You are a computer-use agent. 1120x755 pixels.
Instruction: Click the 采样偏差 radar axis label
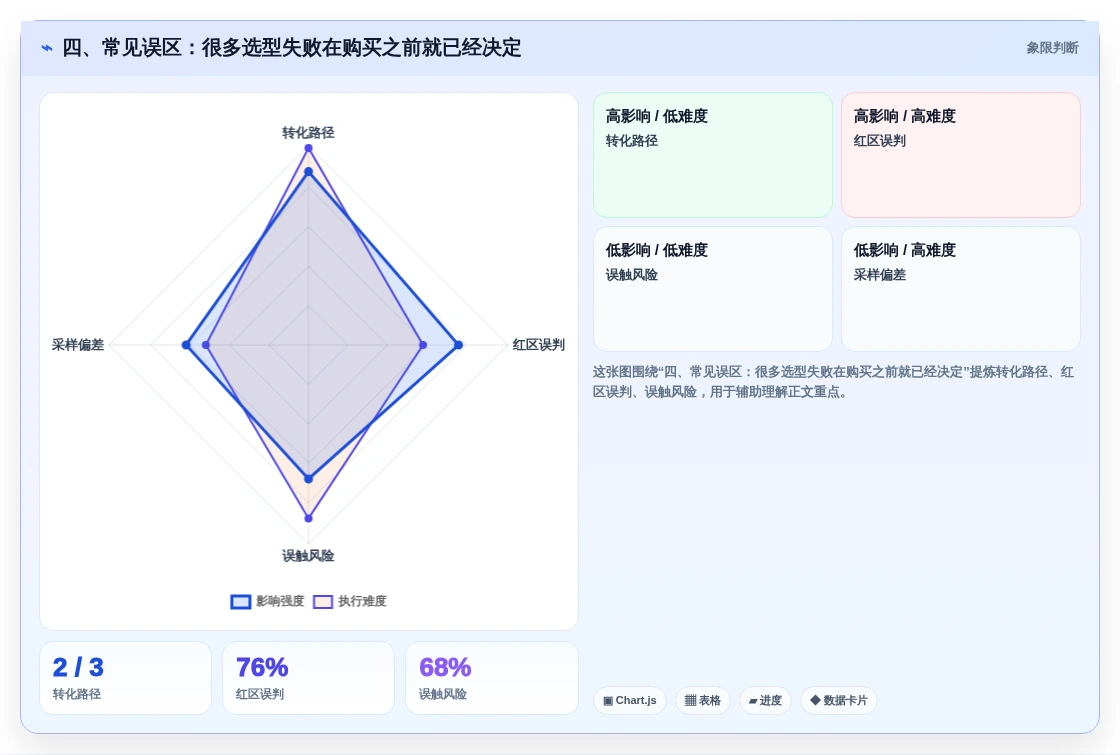pos(78,345)
